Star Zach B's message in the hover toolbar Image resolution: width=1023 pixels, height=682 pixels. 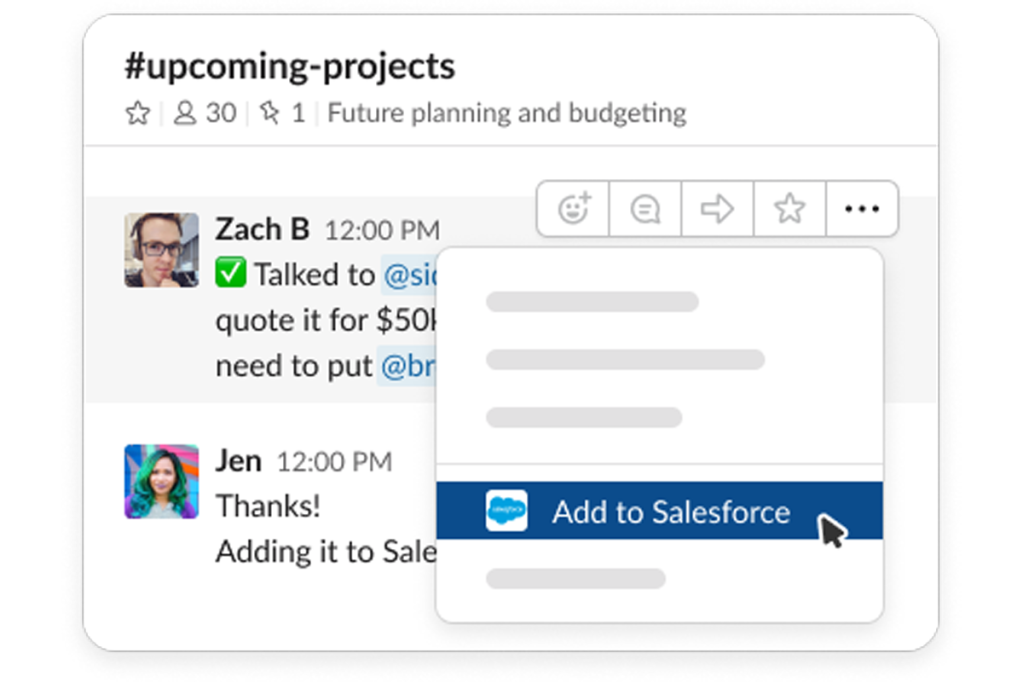coord(789,209)
